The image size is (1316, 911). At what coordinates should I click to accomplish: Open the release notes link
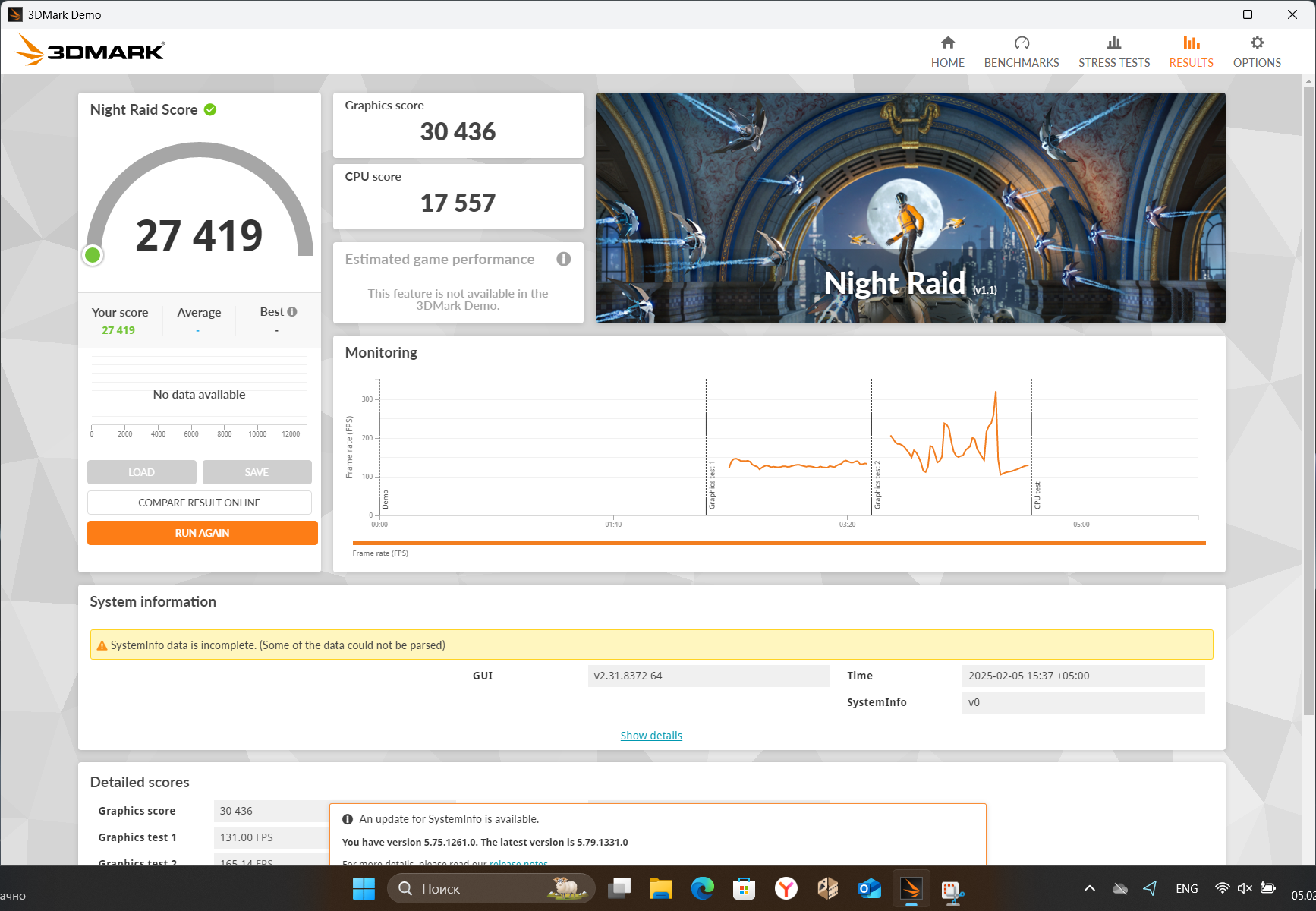point(518,863)
